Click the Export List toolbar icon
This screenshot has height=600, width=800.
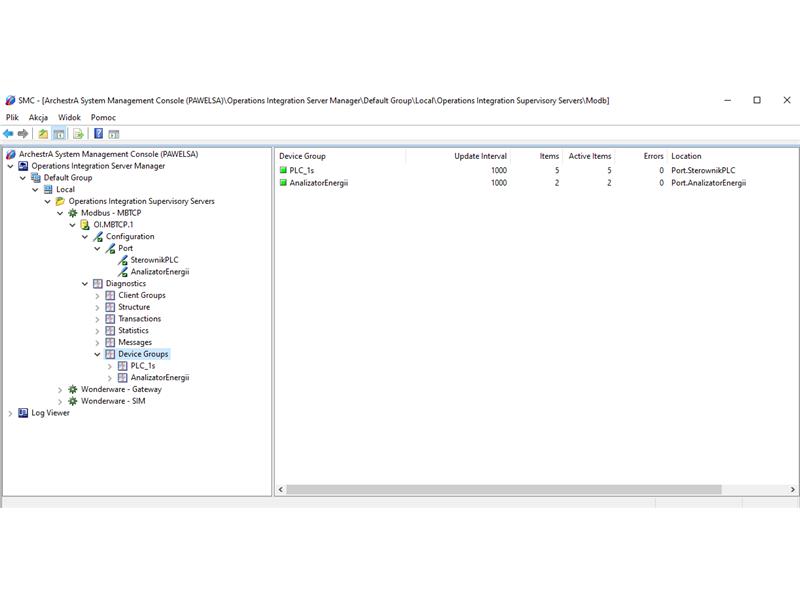[x=78, y=134]
